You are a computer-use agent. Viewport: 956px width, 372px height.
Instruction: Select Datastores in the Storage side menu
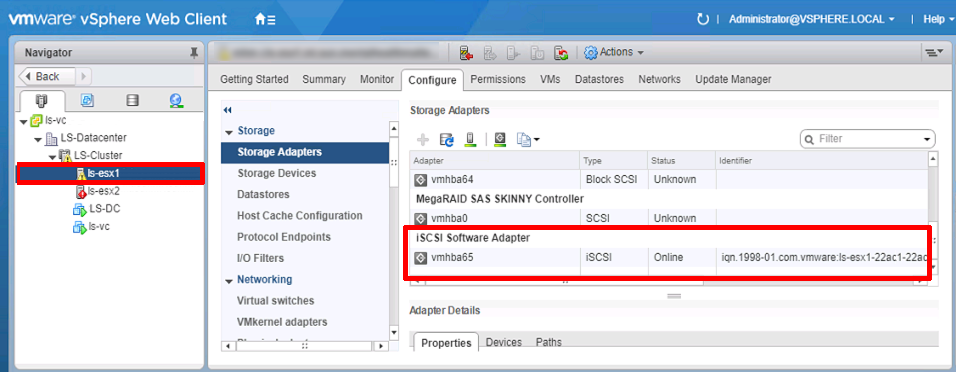[x=263, y=195]
